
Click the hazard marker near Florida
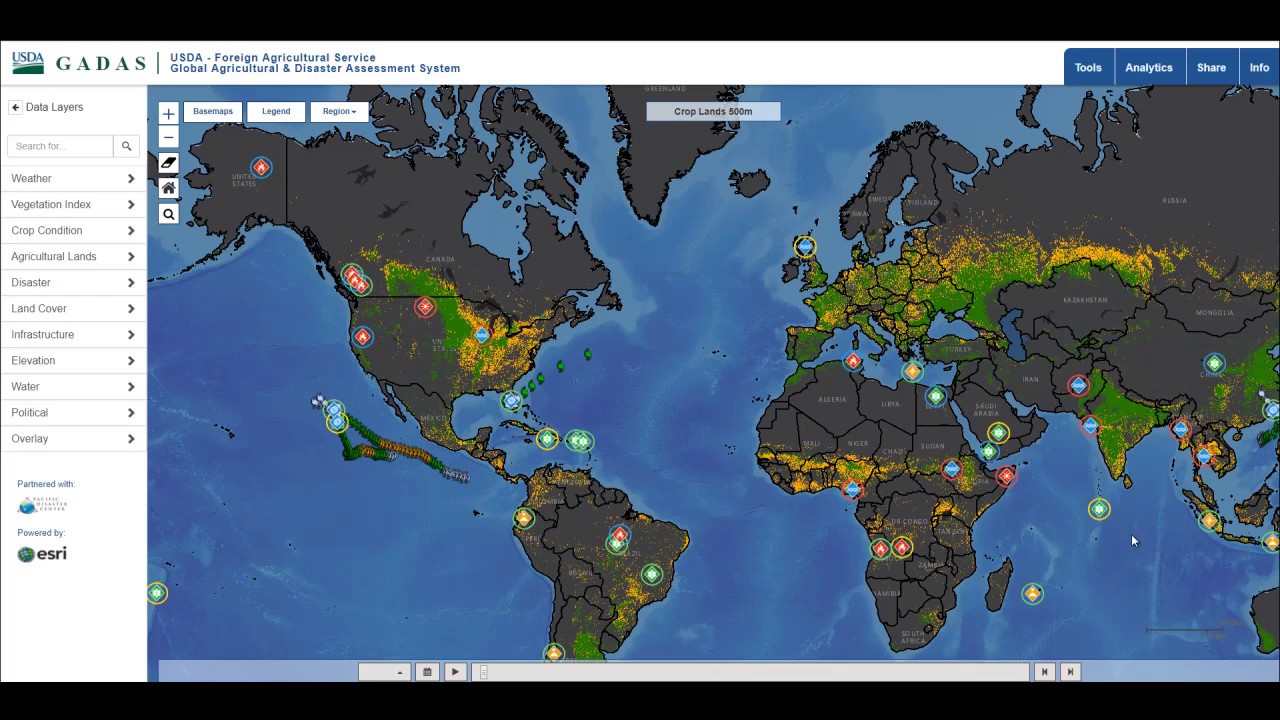[512, 401]
